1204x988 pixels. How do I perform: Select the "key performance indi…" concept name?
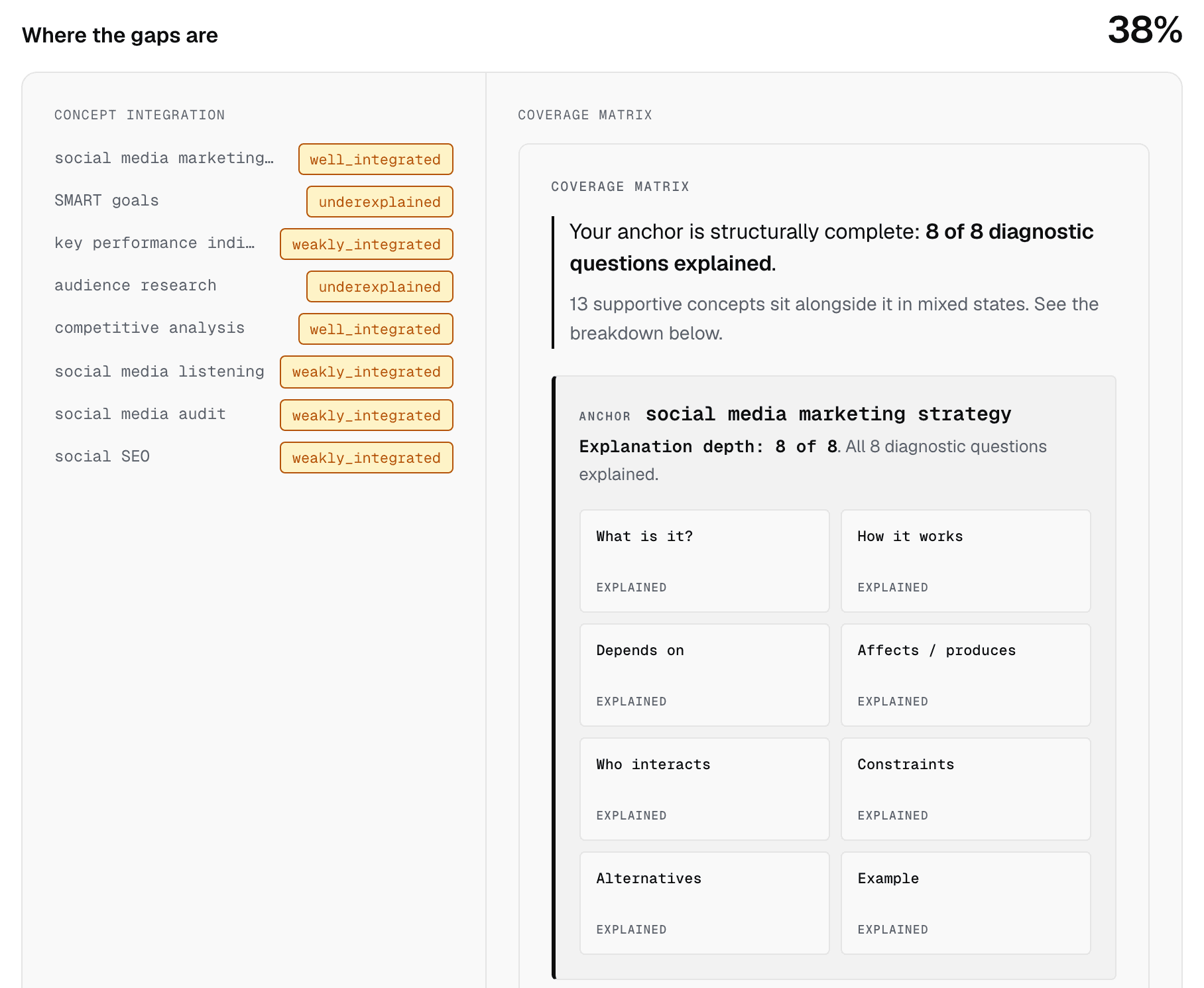click(154, 243)
